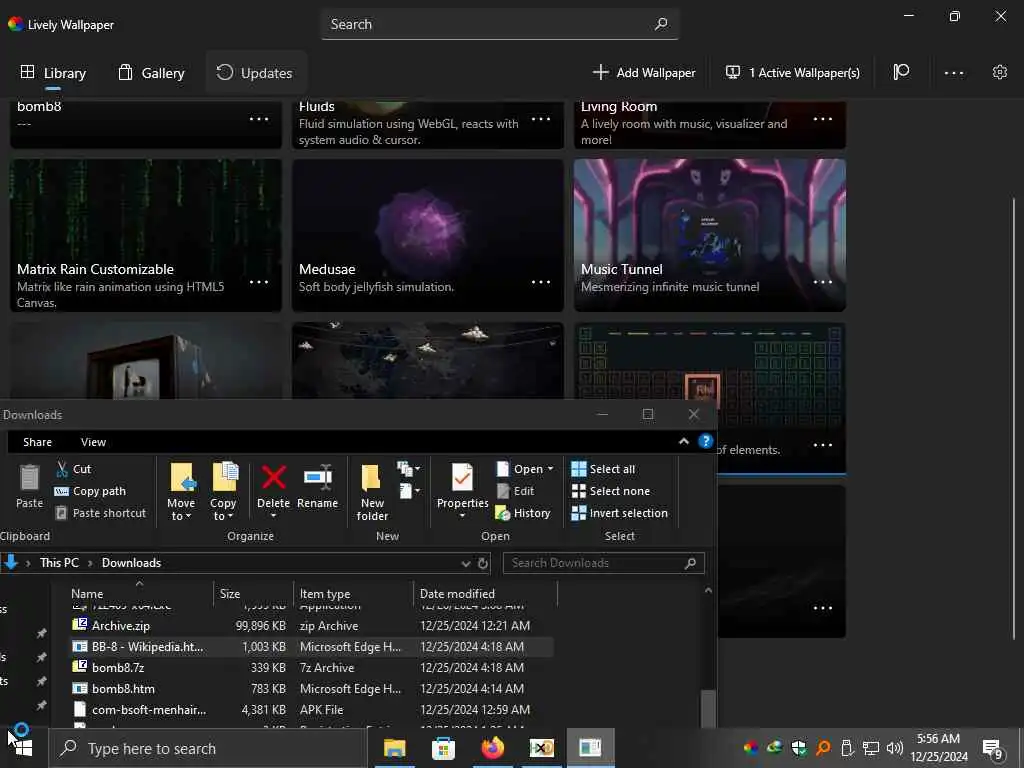1024x768 pixels.
Task: Select the BB-8 - Wikipedia.ht... file
Action: pyautogui.click(x=312, y=647)
